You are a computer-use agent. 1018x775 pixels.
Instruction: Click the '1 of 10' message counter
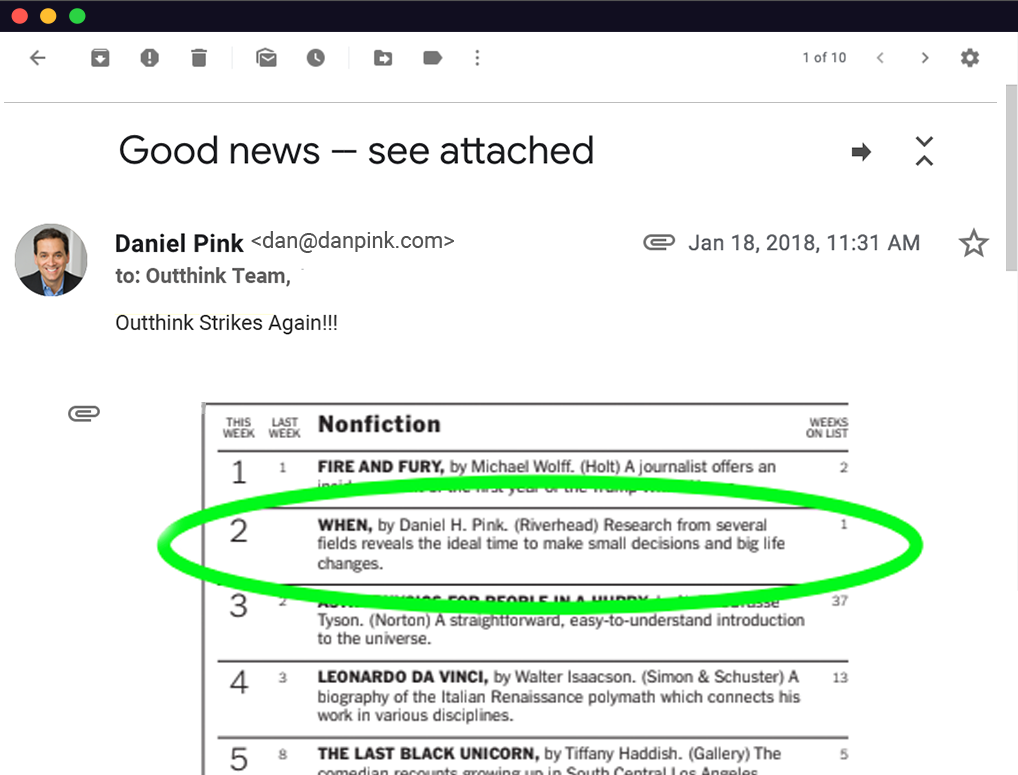[825, 58]
